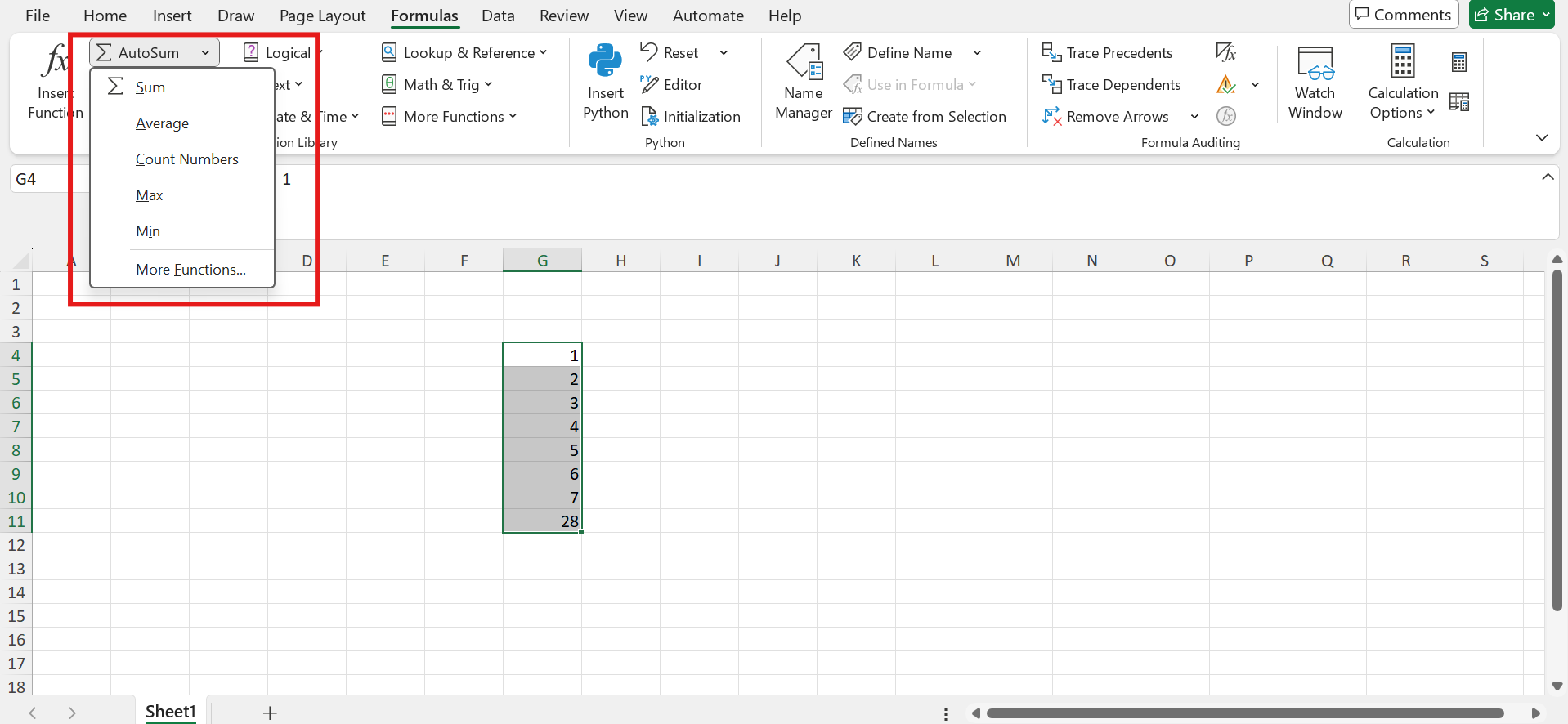1568x724 pixels.
Task: Open the Remove Arrows dropdown arrow
Action: 1194,117
